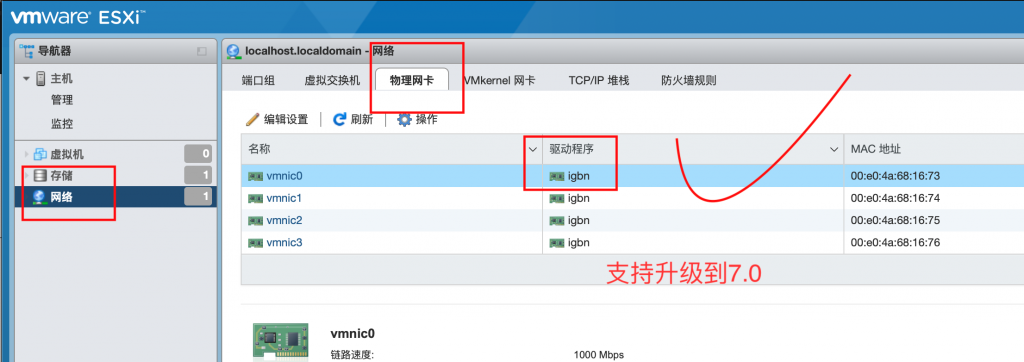Expand the Virtual Machines node
The width and height of the screenshot is (1024, 362).
point(27,155)
